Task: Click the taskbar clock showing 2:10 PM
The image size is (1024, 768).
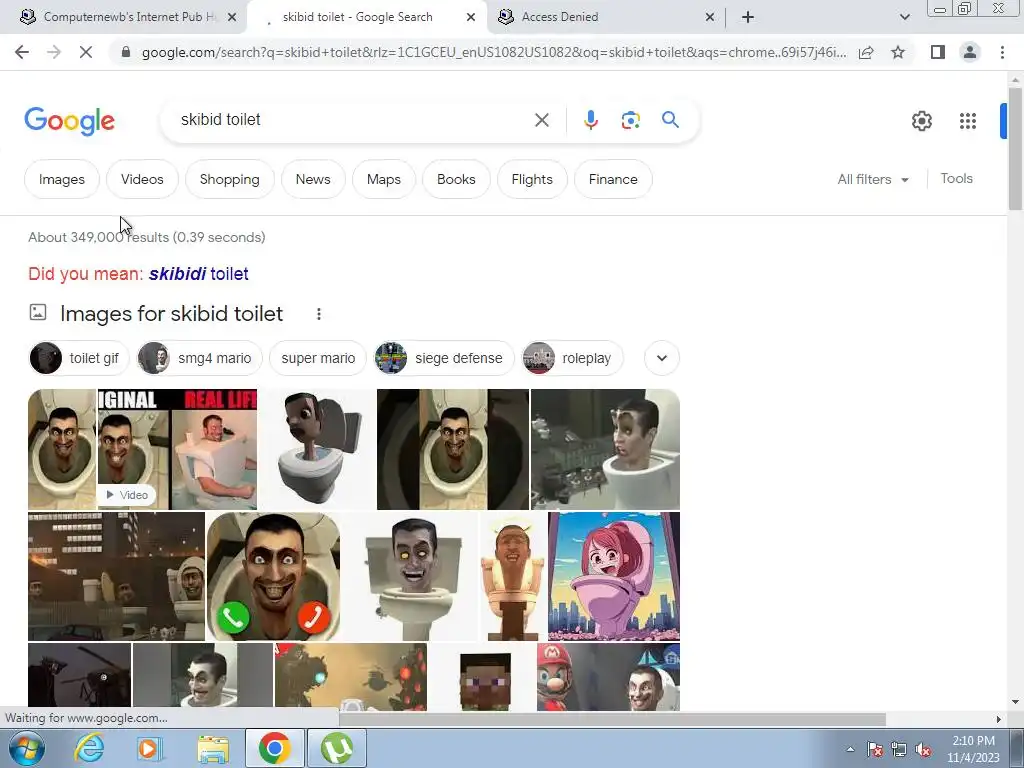Action: (973, 748)
